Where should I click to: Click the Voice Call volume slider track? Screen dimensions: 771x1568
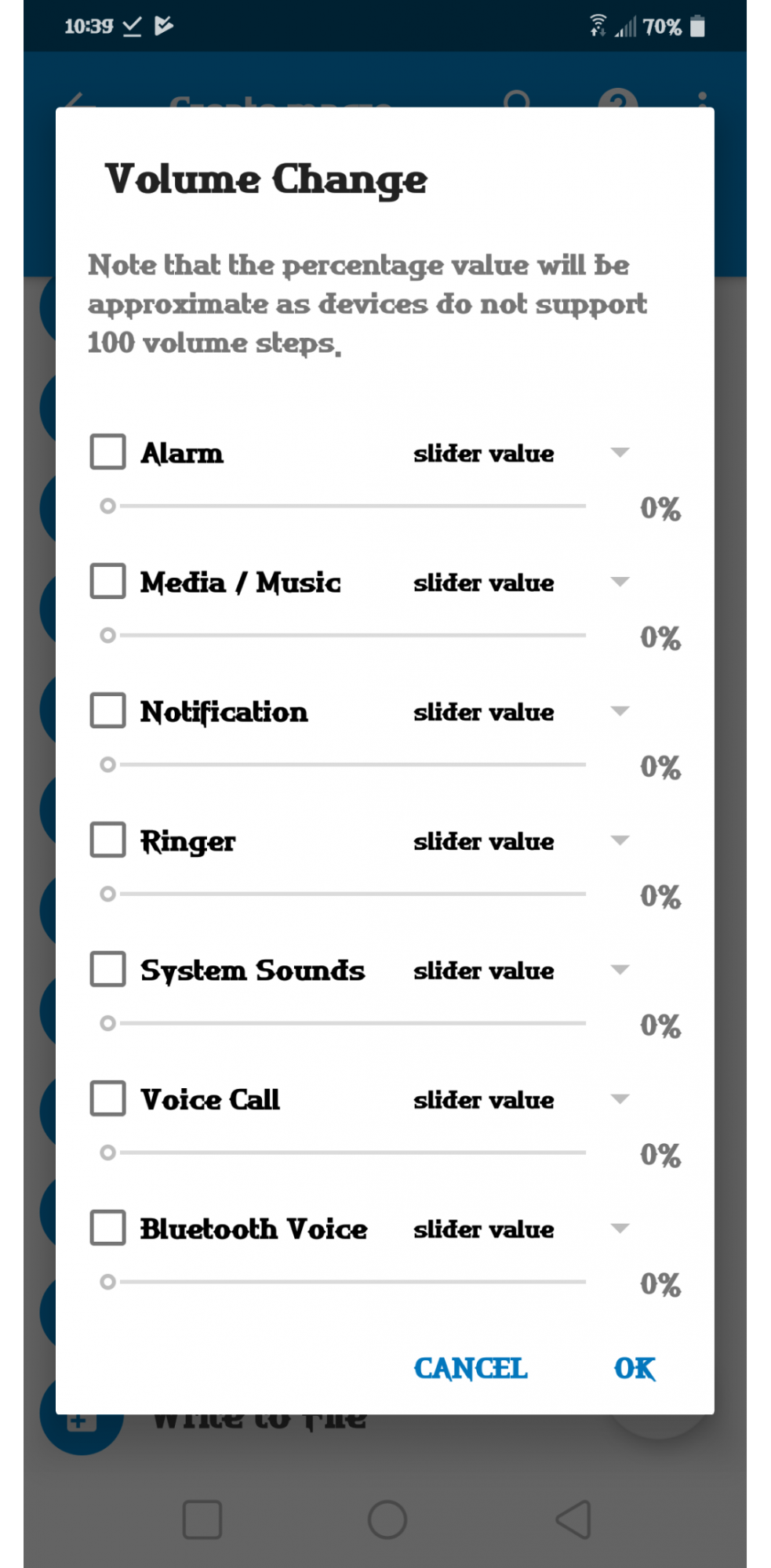click(x=353, y=1152)
